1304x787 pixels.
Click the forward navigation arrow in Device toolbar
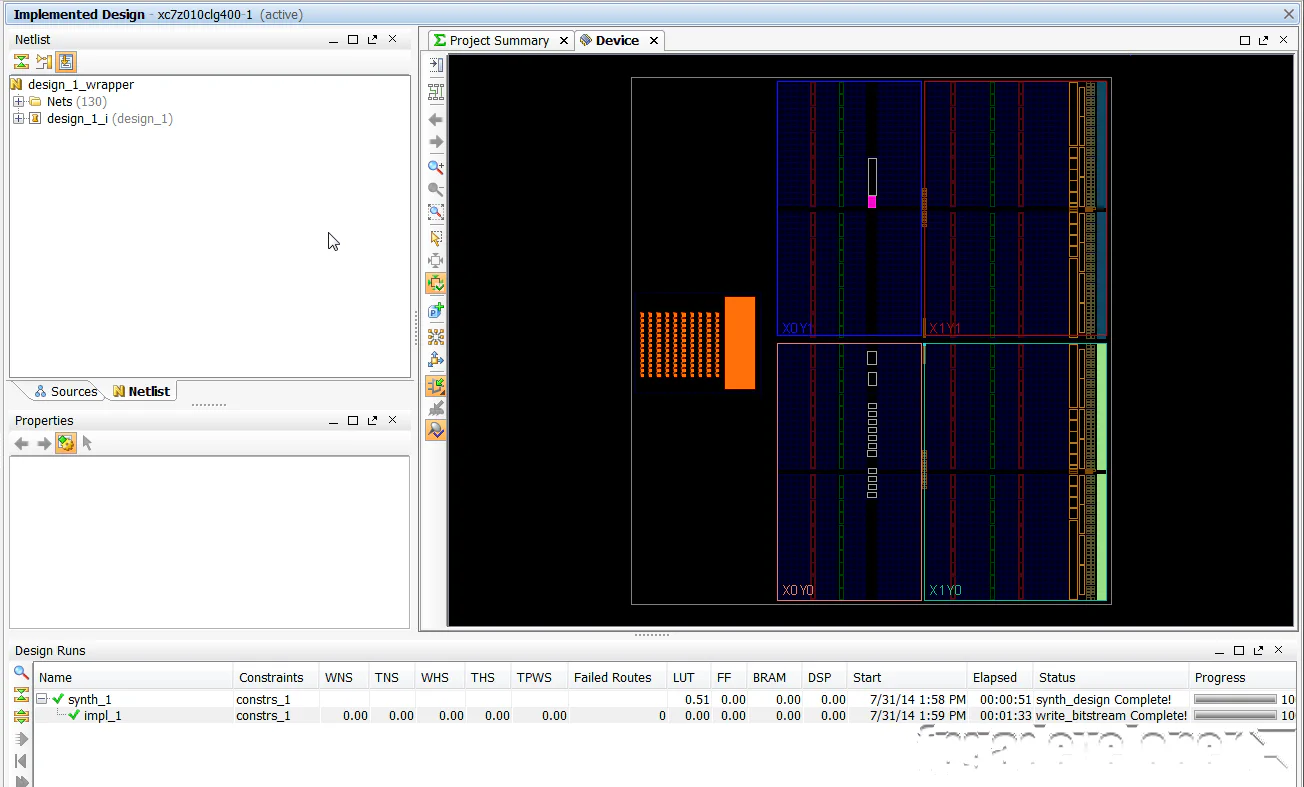click(435, 143)
